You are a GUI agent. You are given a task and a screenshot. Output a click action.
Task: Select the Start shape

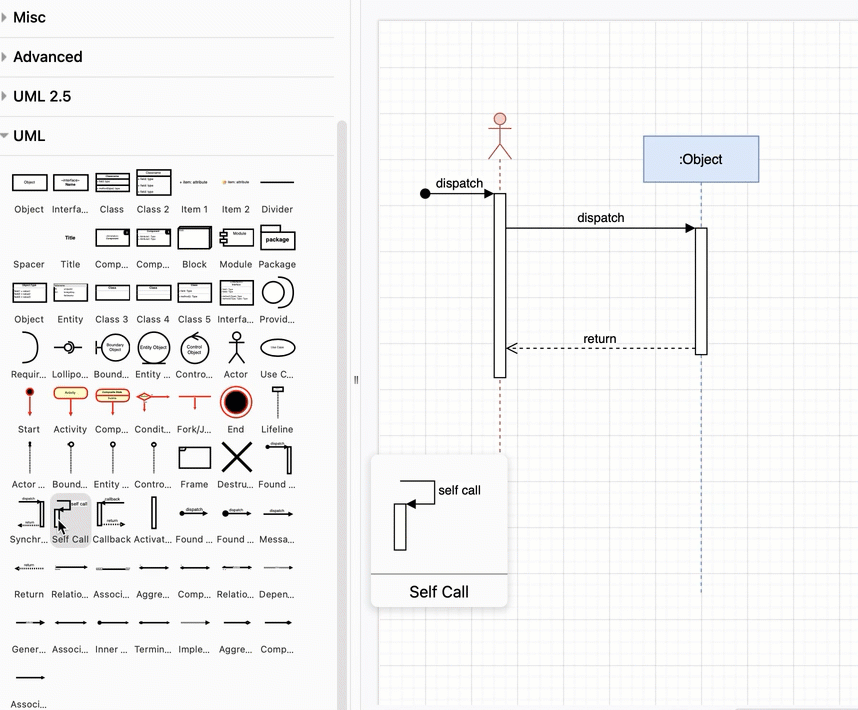[x=29, y=402]
